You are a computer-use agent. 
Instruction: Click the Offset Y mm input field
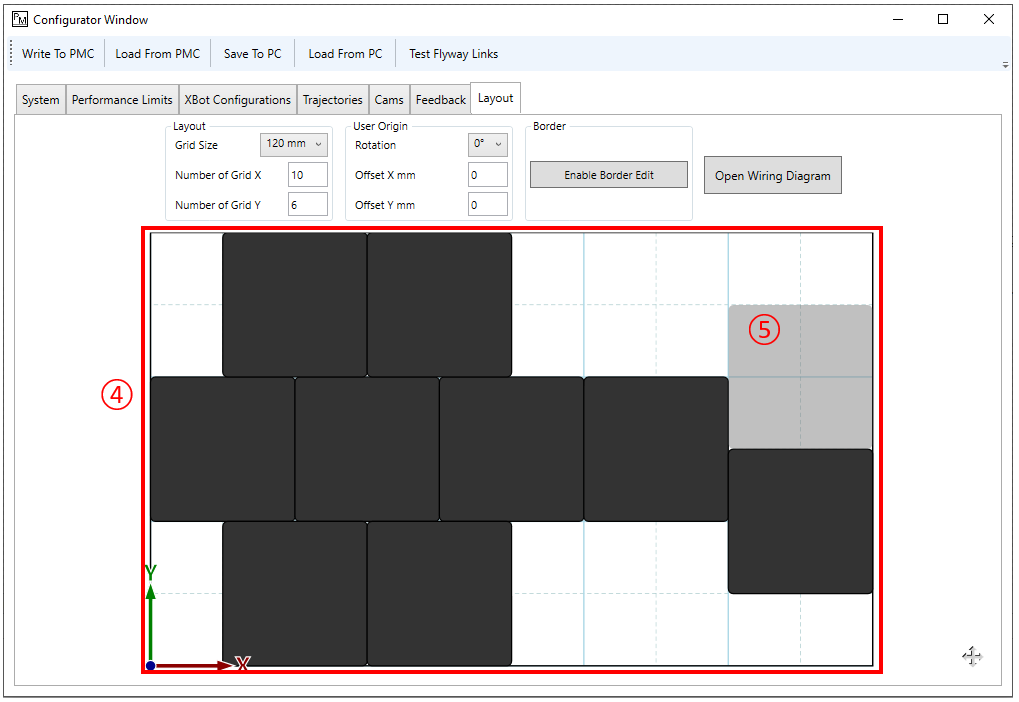487,204
